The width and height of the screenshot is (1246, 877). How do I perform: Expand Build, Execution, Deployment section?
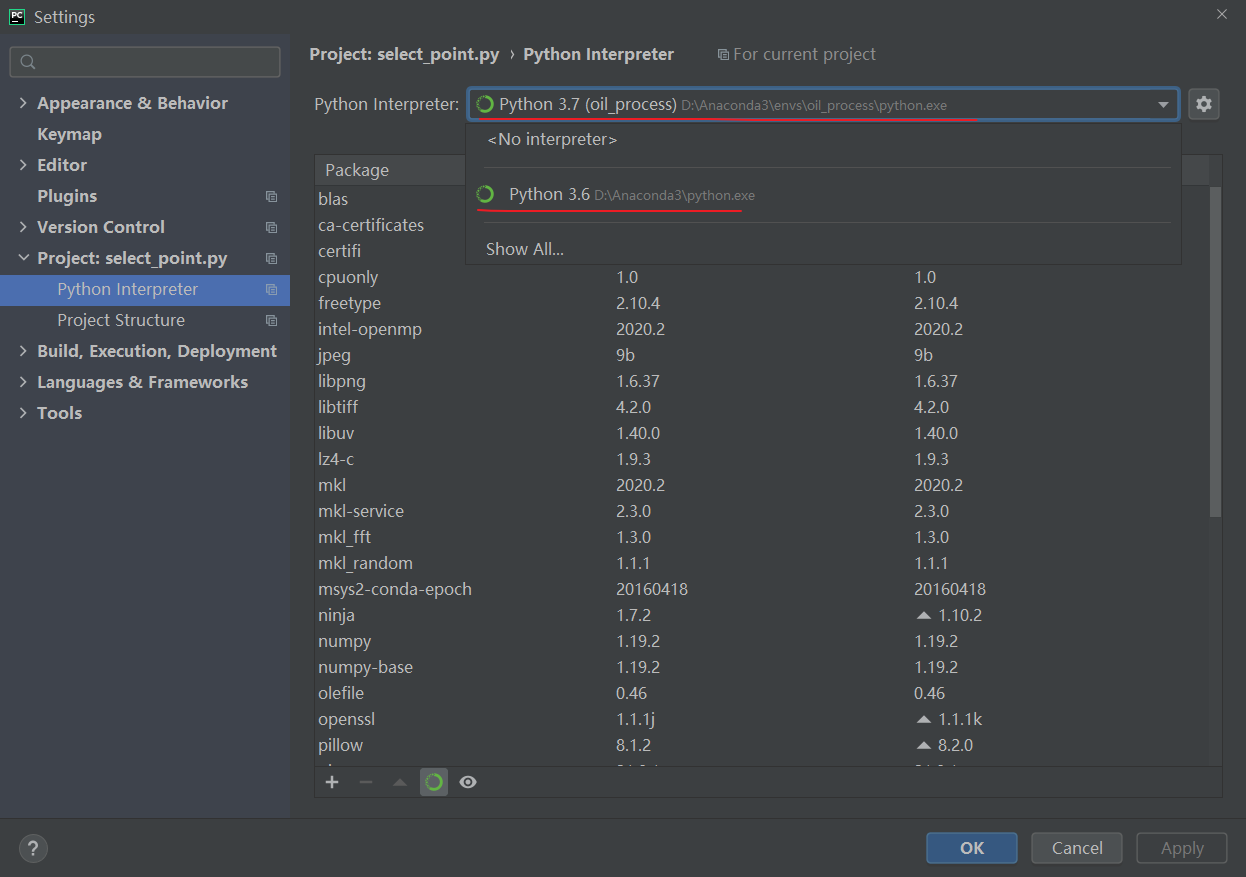pyautogui.click(x=24, y=351)
